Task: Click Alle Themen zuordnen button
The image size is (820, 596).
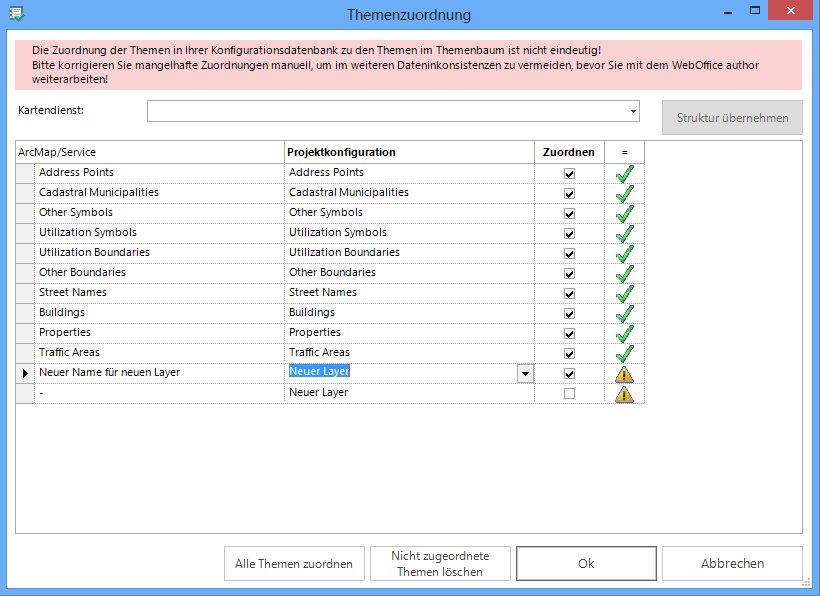Action: pos(293,563)
